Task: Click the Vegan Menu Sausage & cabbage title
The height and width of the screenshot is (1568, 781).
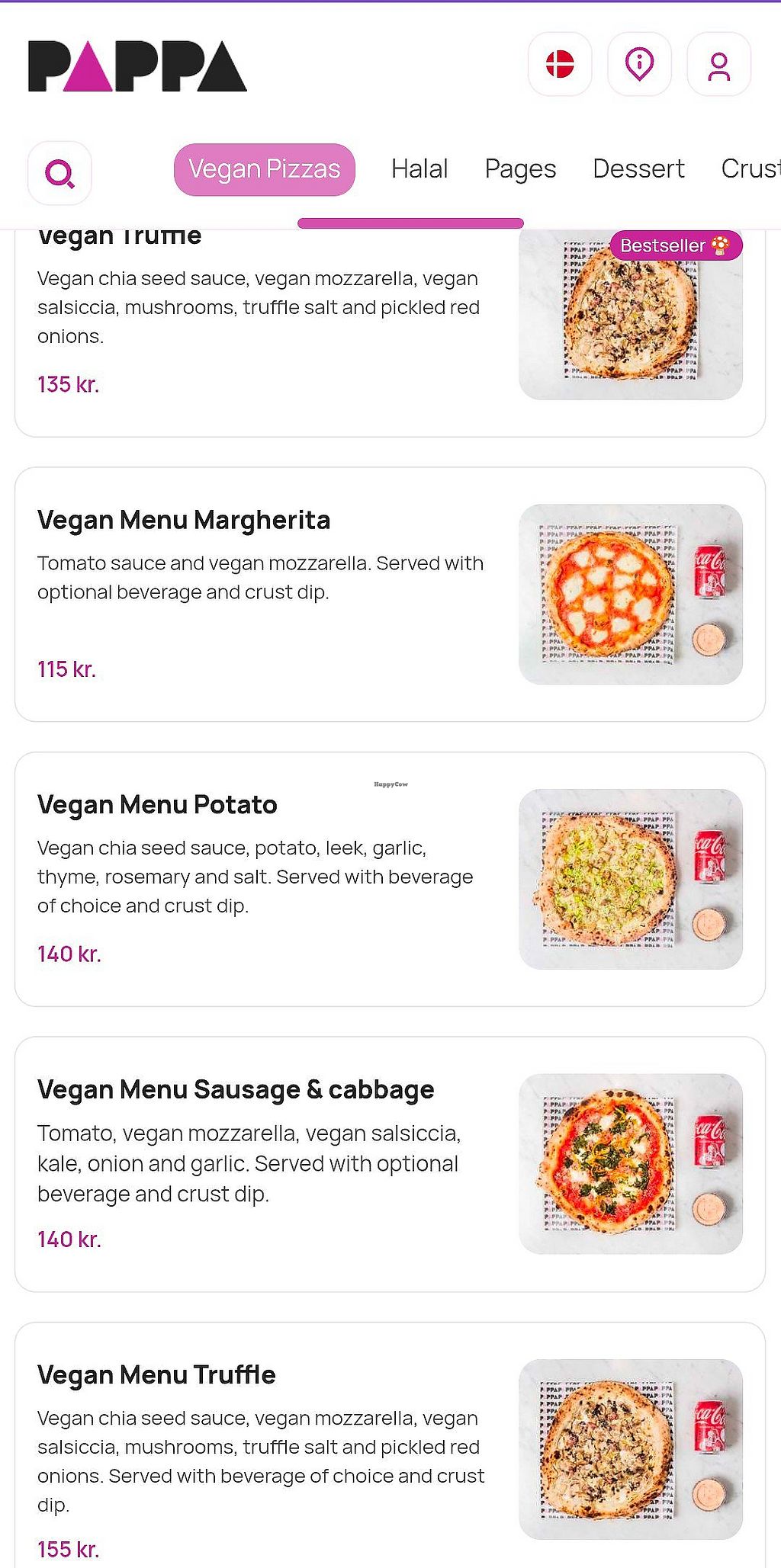Action: point(236,1090)
